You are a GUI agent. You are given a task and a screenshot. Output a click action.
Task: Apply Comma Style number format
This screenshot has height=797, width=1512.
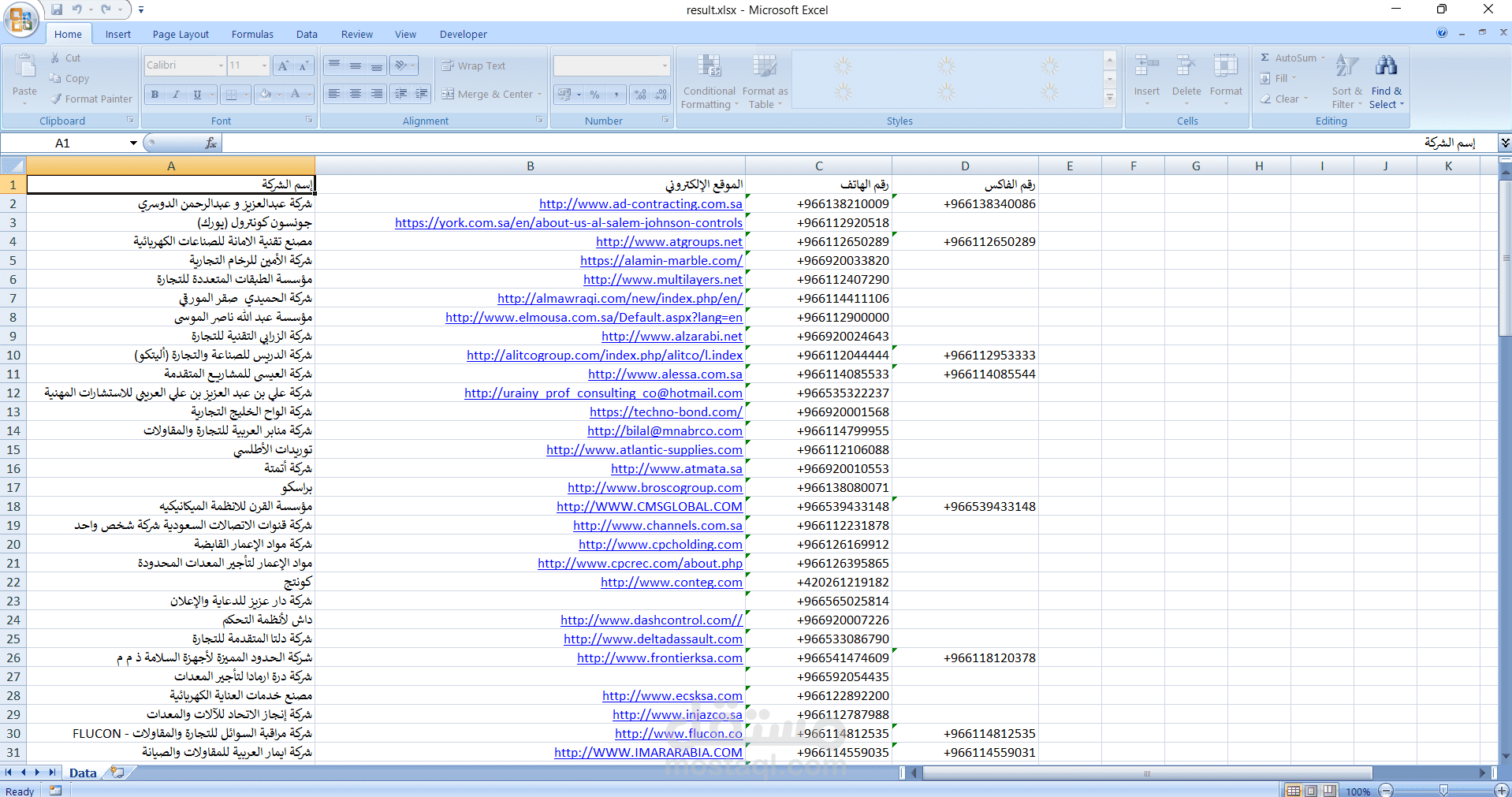pos(616,95)
